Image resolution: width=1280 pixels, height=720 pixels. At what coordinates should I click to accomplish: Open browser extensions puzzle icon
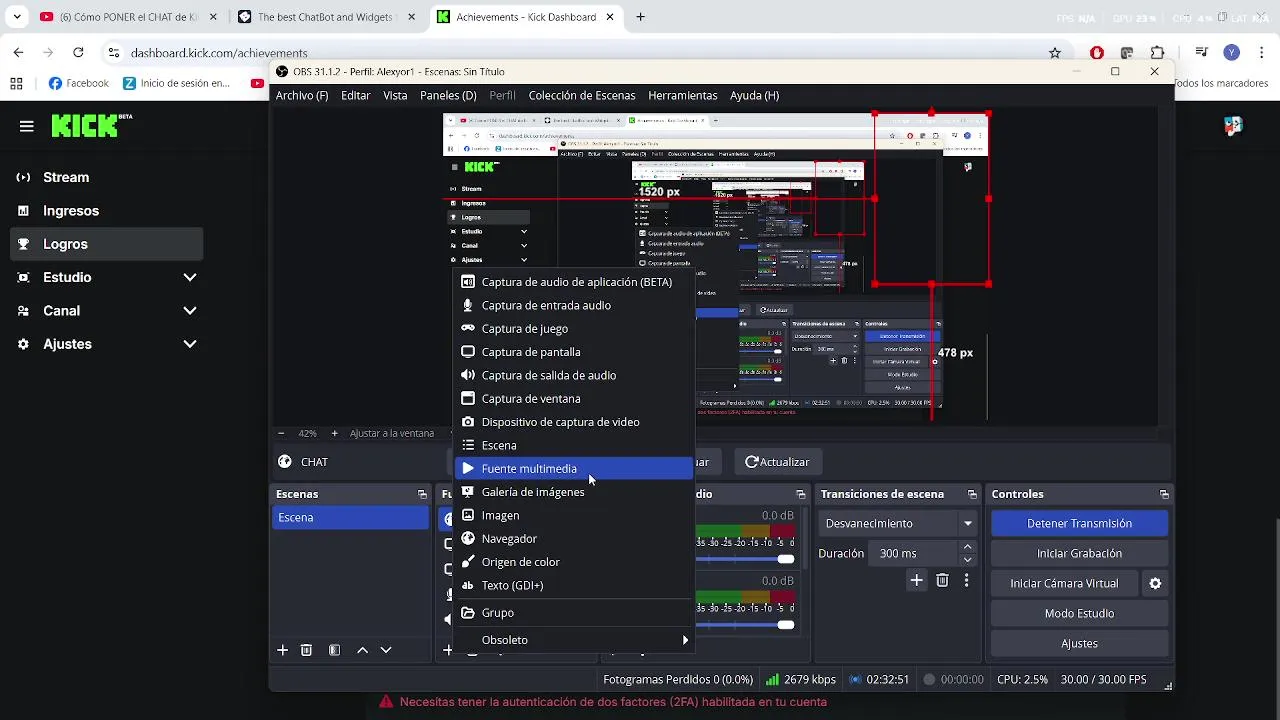click(1157, 53)
